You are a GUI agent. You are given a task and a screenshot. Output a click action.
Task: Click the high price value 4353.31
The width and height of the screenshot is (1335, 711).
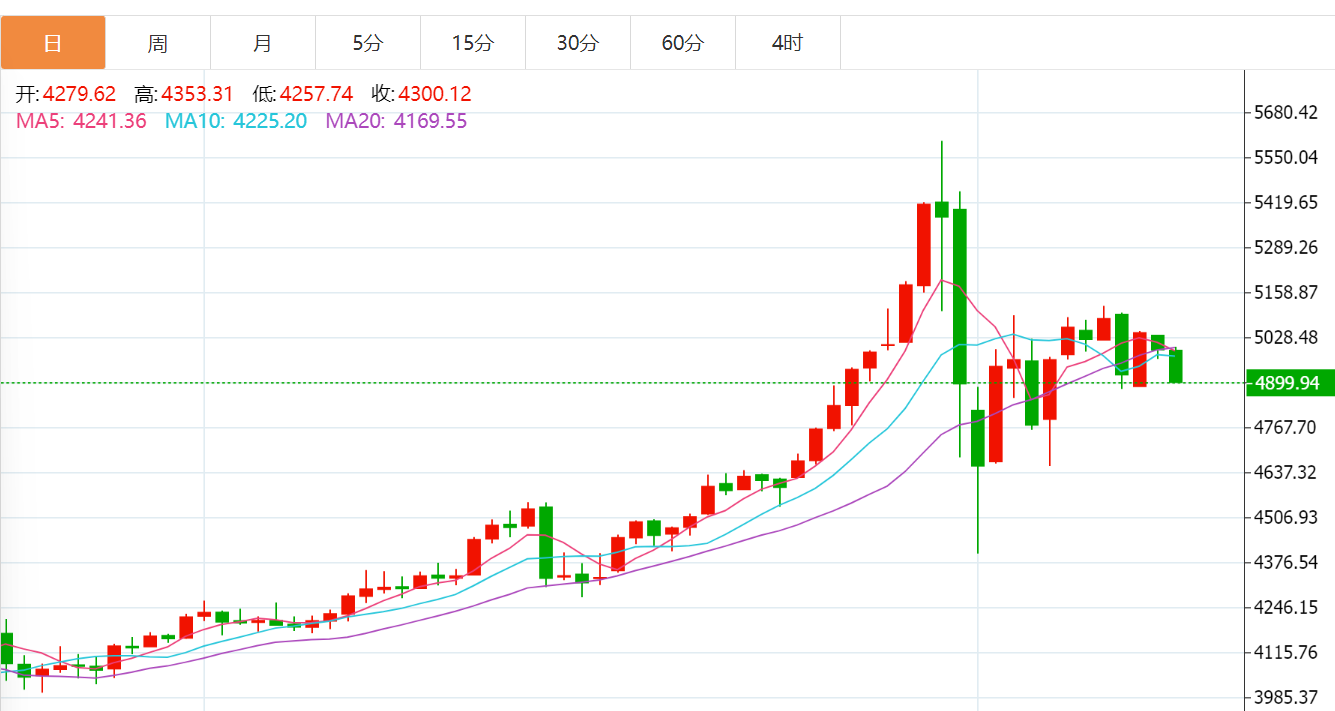(197, 94)
